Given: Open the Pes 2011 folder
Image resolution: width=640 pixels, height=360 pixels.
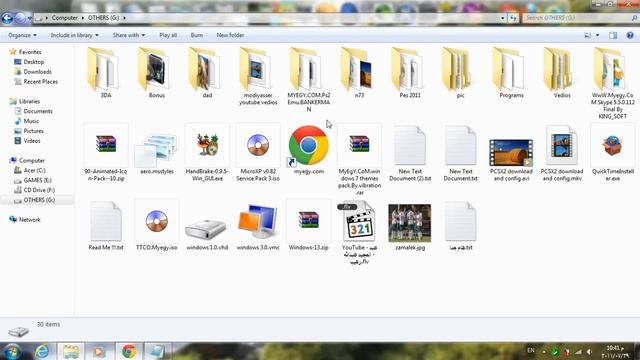Looking at the screenshot, I should coord(410,73).
